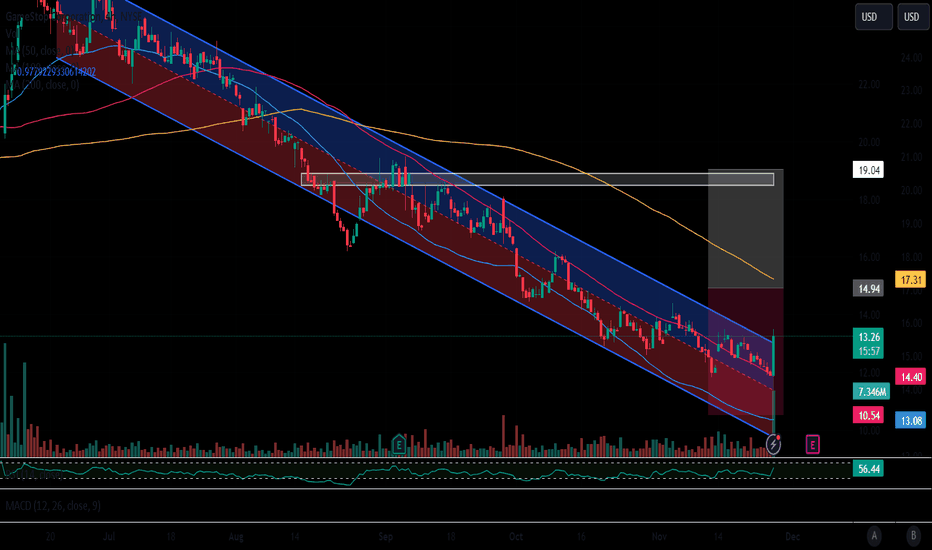
Task: Select the MA (200, close, 0) legend
Action: point(42,85)
